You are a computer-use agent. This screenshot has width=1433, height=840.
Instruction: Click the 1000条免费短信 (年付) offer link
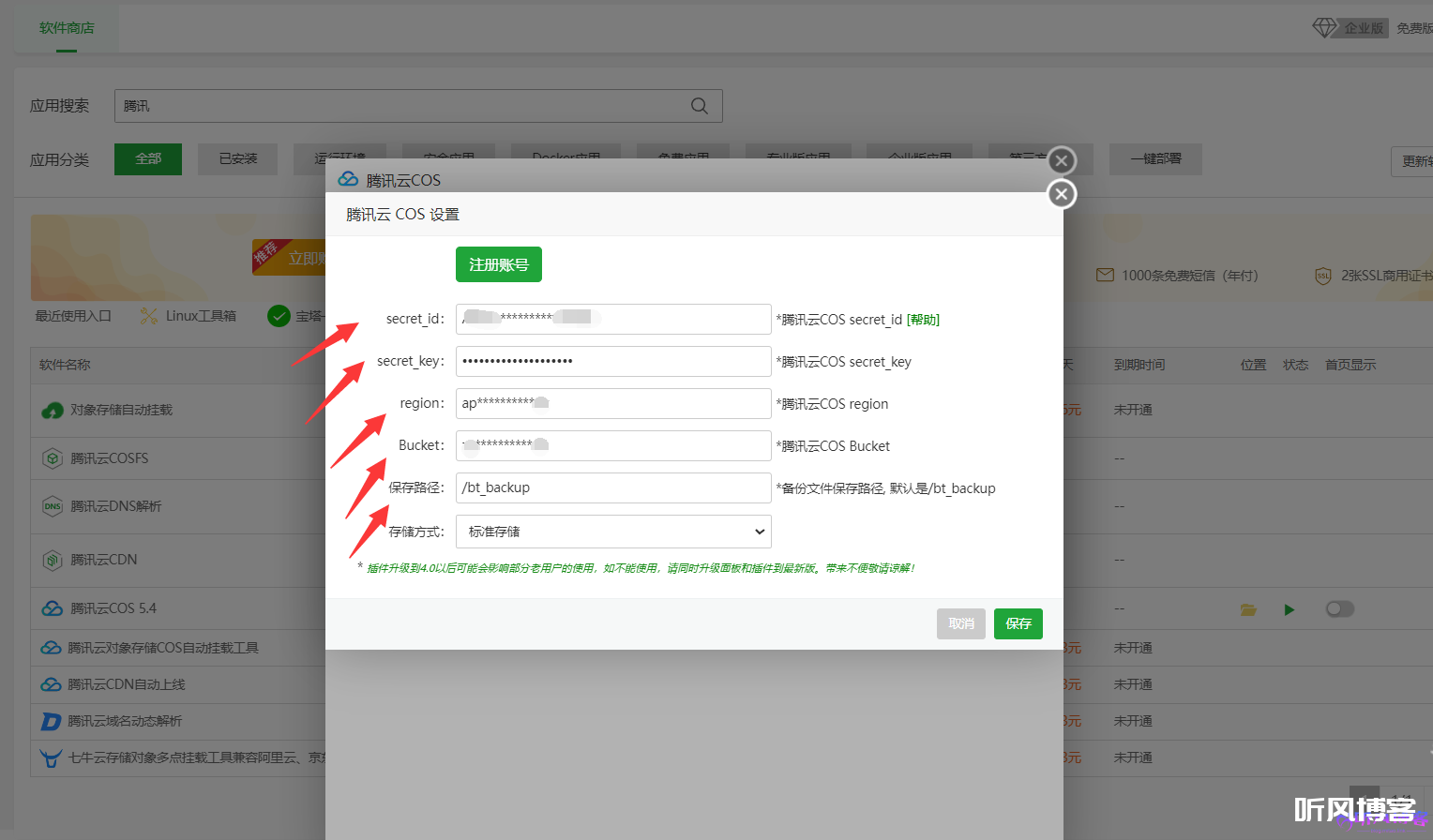tap(1190, 276)
